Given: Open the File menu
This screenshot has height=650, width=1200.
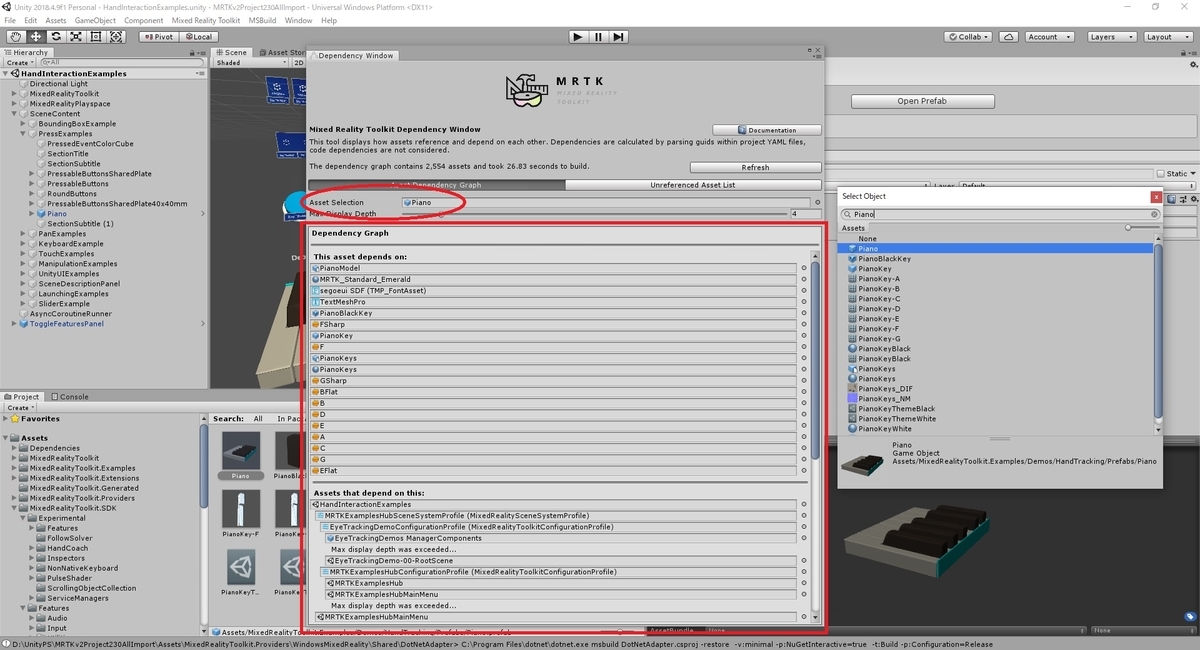Looking at the screenshot, I should pyautogui.click(x=9, y=20).
